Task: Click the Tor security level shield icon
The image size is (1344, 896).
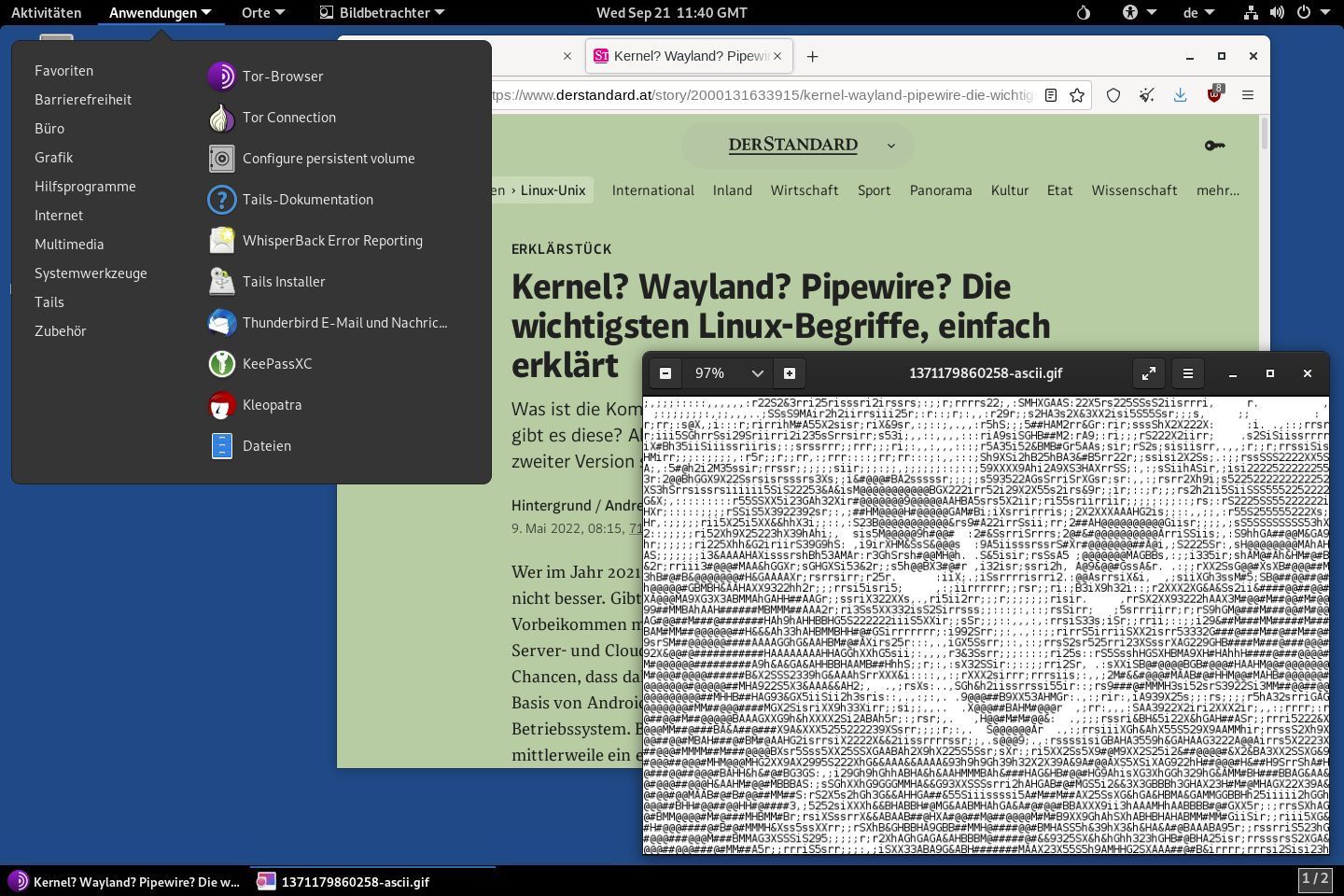Action: click(x=1112, y=94)
